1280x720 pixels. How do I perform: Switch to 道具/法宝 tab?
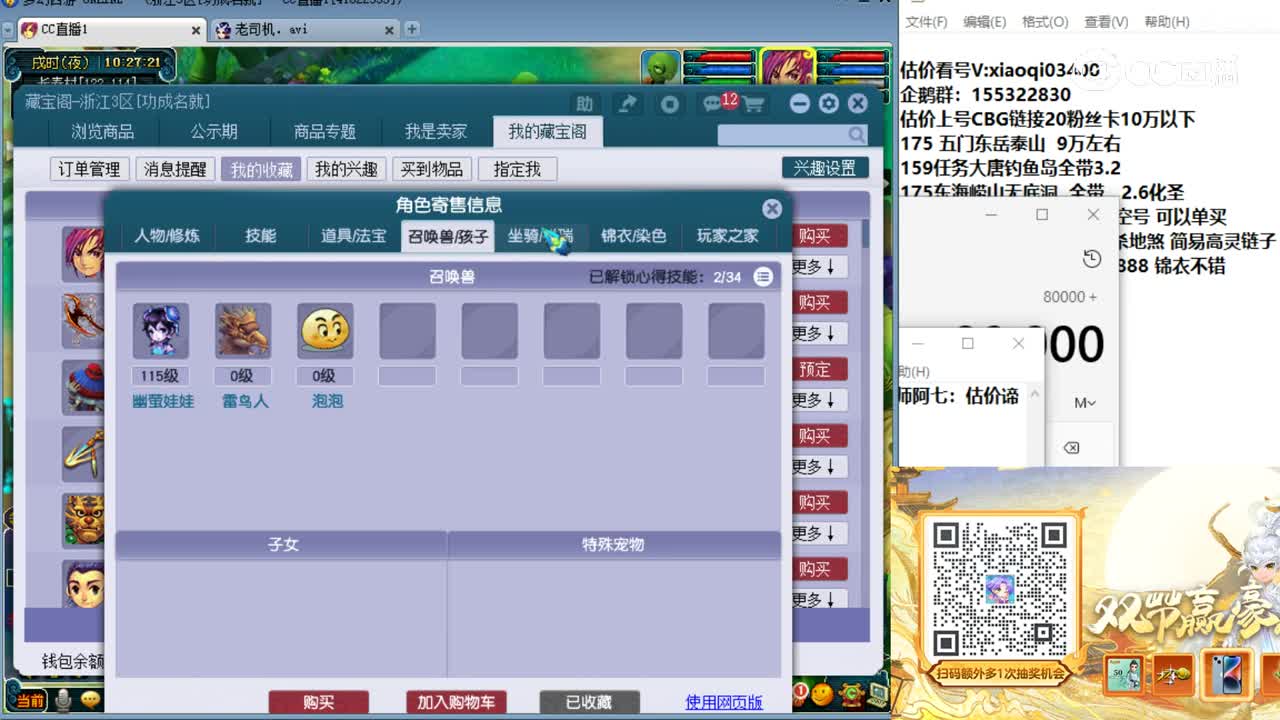coord(353,236)
